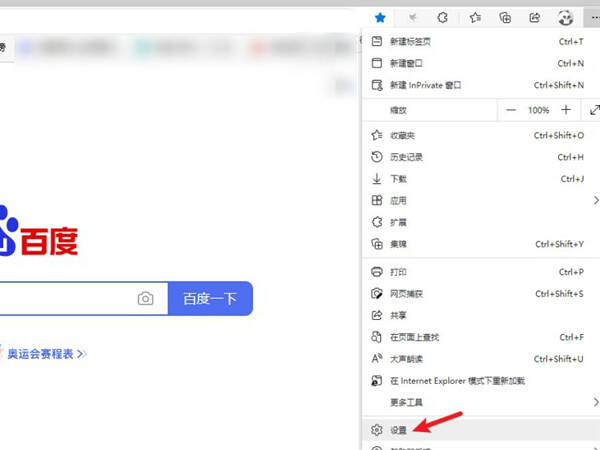
Task: Open 集锦 menu entry
Action: [481, 244]
